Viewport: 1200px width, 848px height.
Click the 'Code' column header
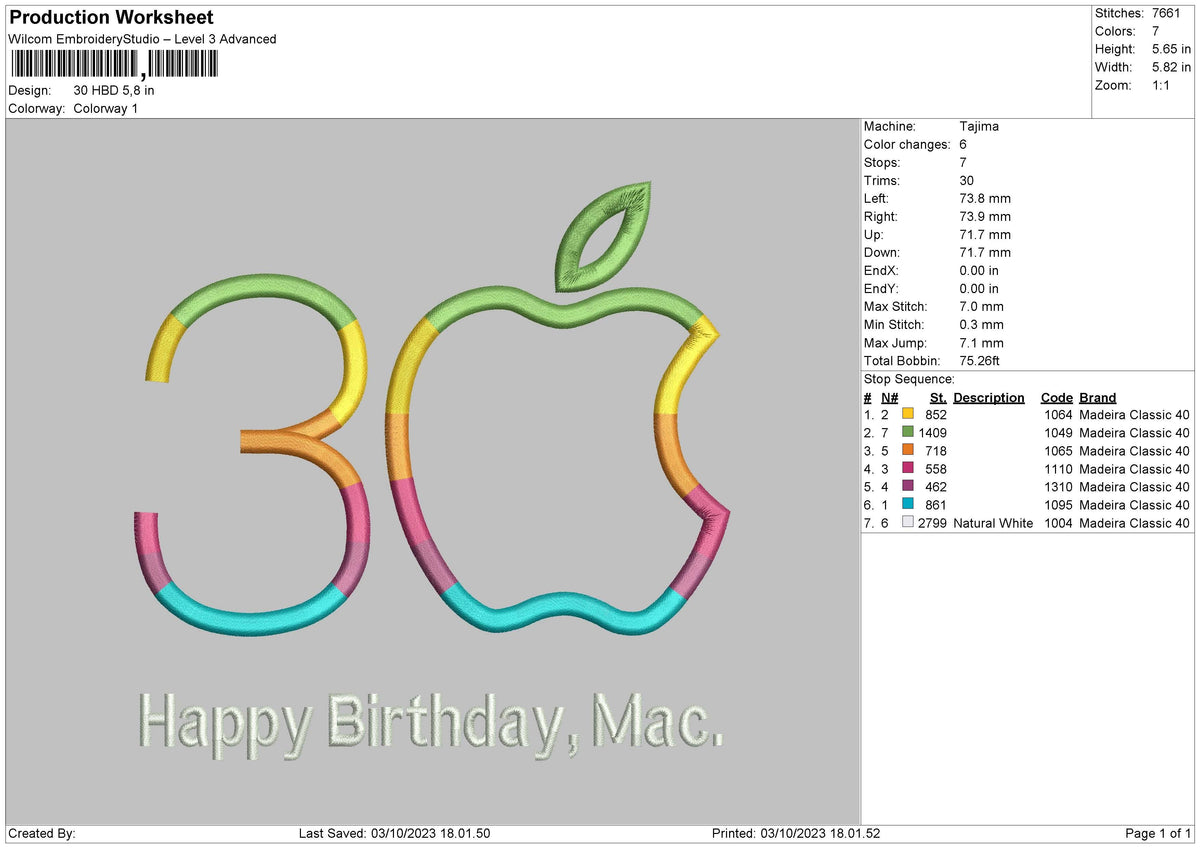coord(1057,398)
